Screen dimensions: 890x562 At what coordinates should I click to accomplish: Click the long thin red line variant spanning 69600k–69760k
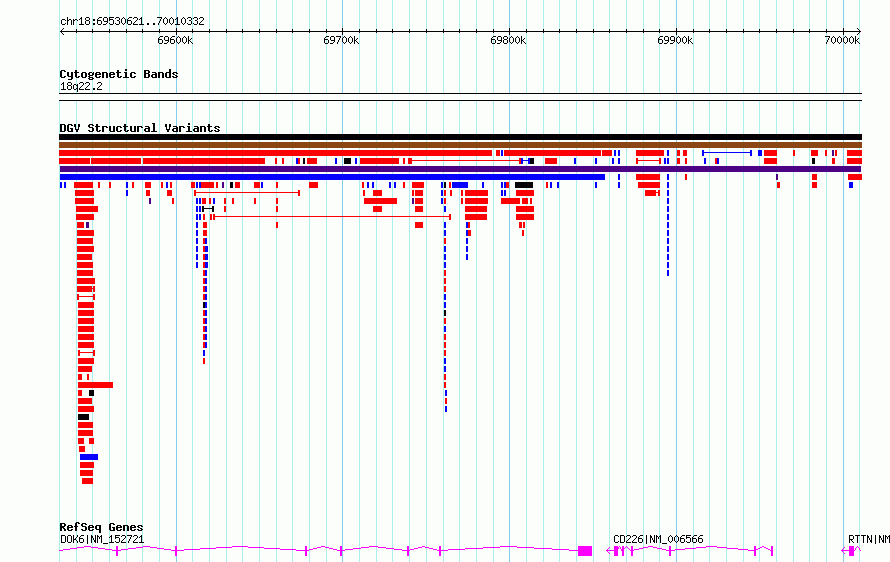pyautogui.click(x=330, y=217)
